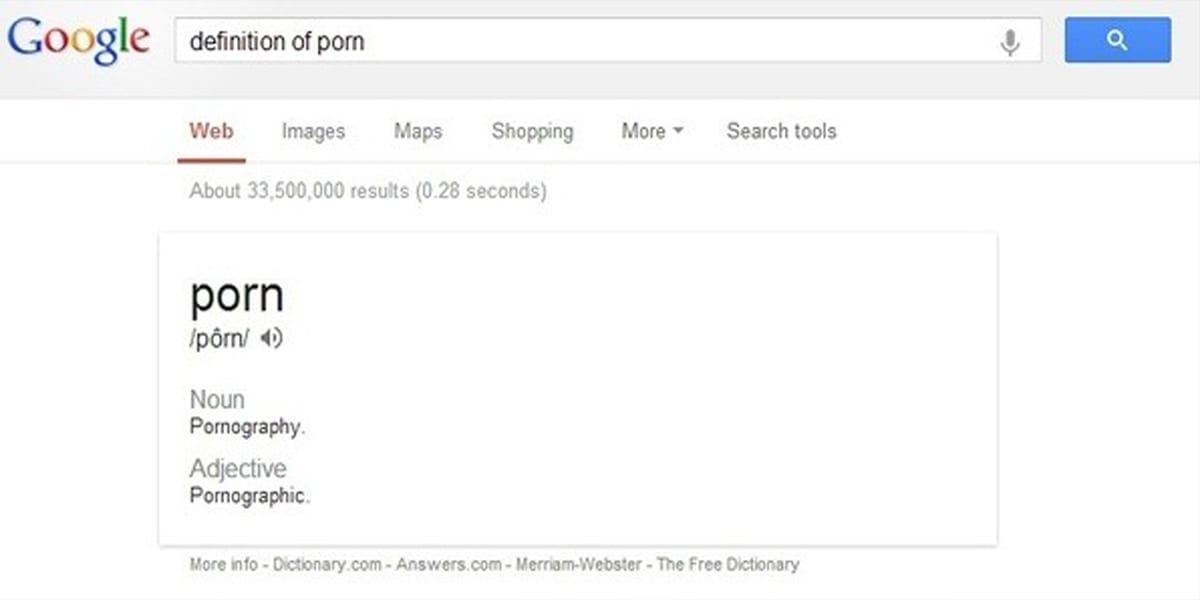The image size is (1200, 600).
Task: Open the More dropdown menu
Action: pyautogui.click(x=652, y=131)
